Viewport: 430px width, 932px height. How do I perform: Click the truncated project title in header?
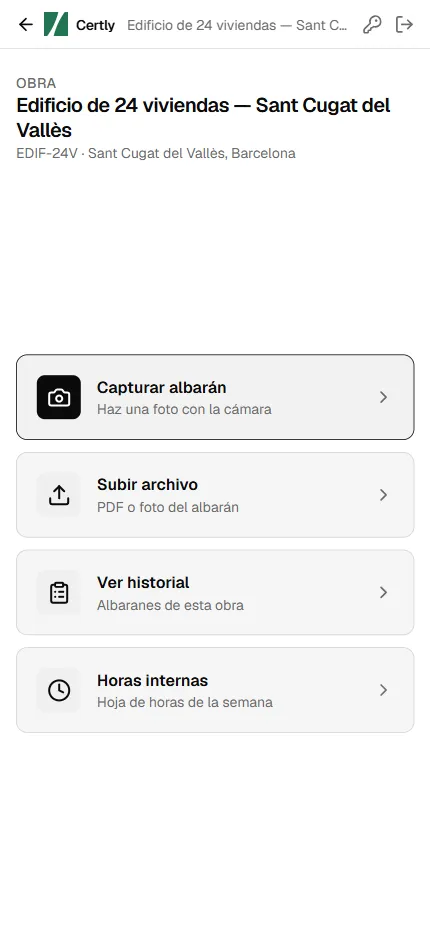point(237,26)
